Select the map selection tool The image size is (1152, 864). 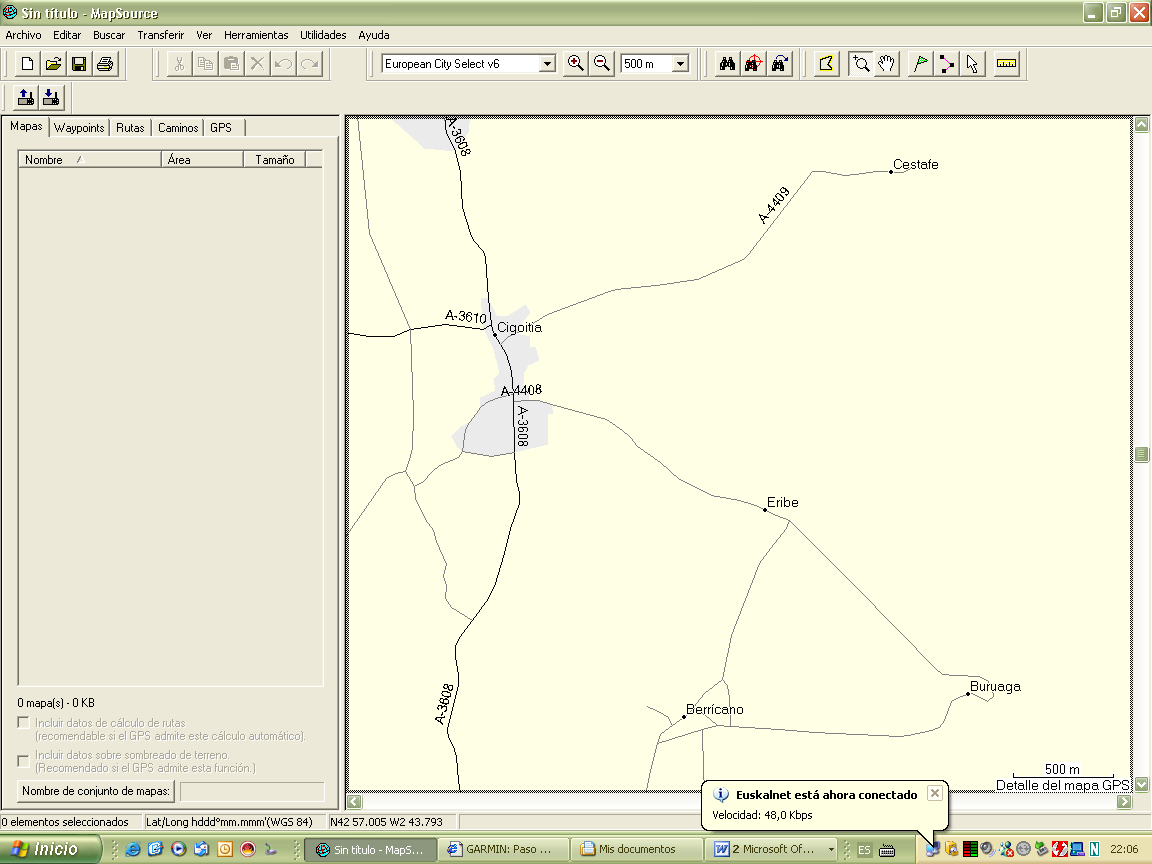coord(826,64)
